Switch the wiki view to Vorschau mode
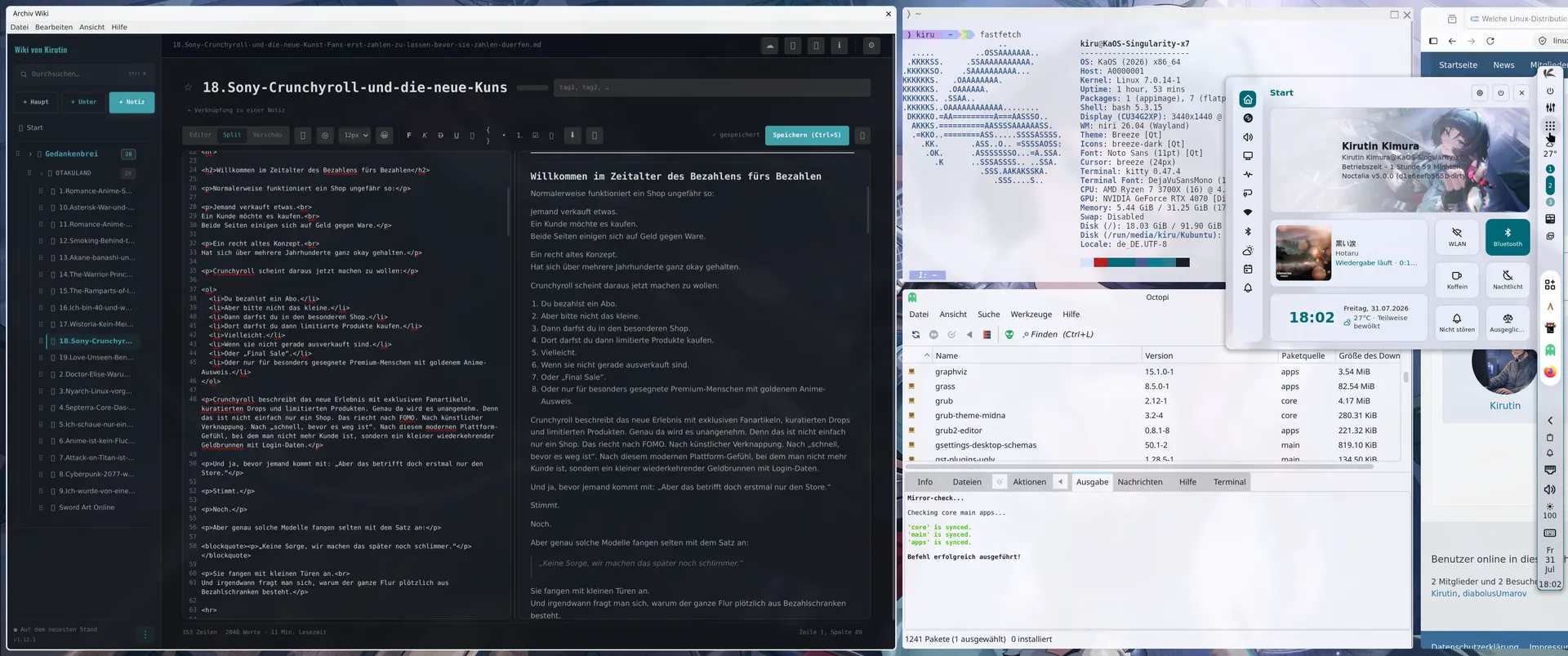 pos(267,135)
